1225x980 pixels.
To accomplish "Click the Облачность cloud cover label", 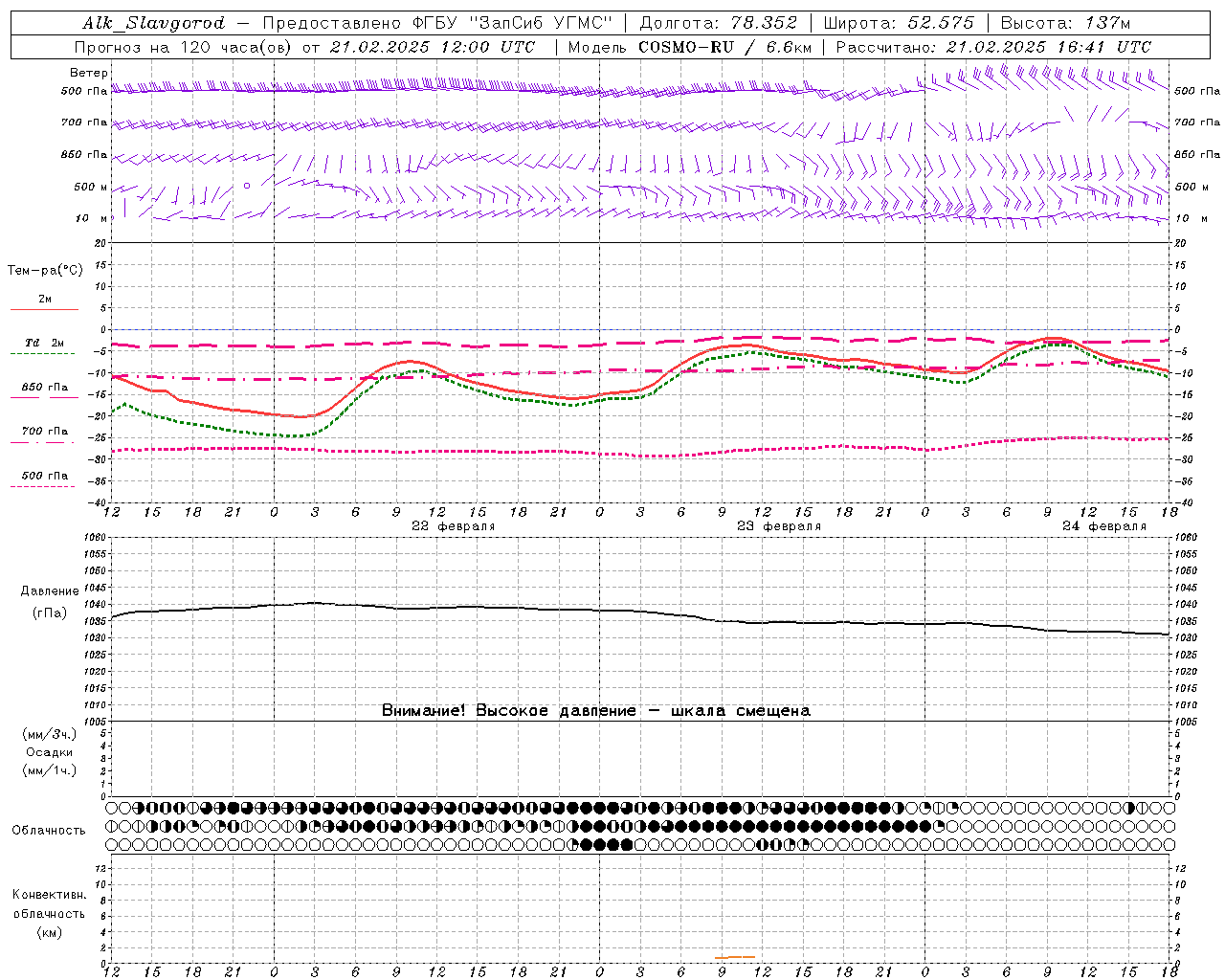I will pyautogui.click(x=49, y=831).
